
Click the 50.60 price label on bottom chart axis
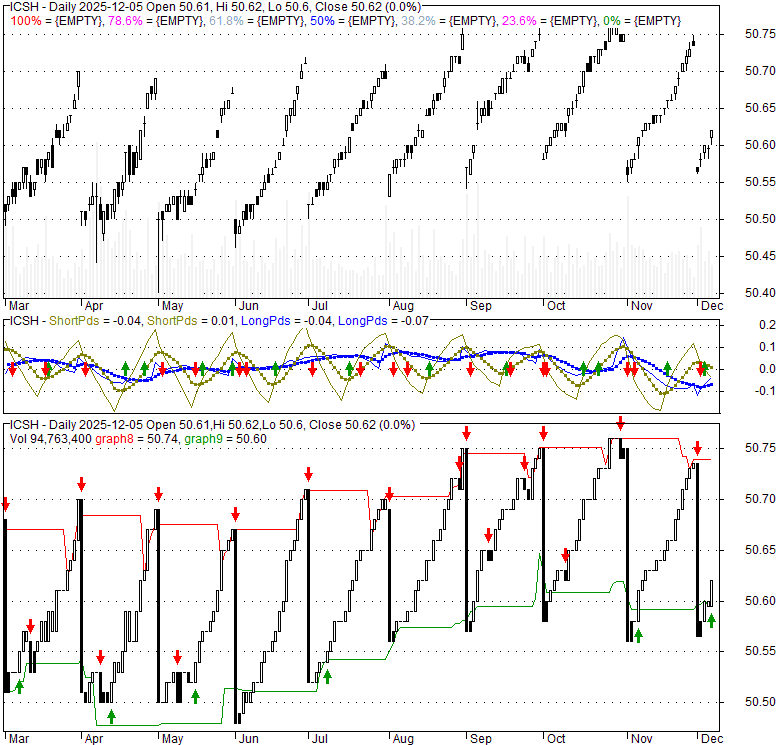[760, 601]
